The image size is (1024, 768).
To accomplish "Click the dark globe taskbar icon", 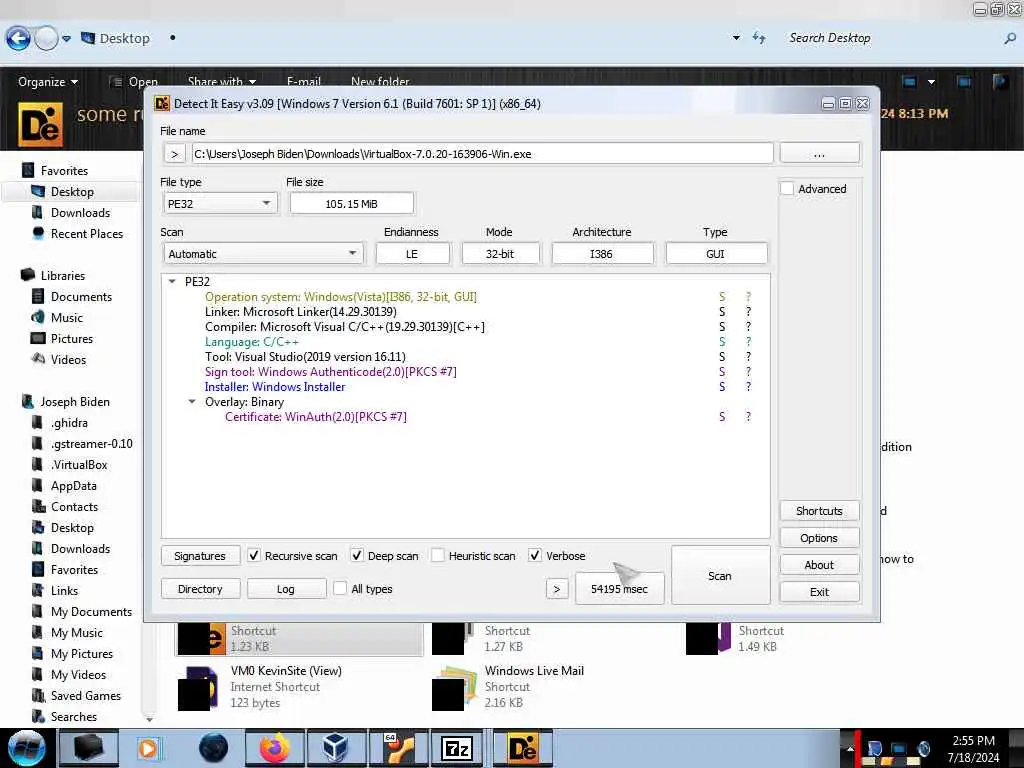I will coord(214,748).
